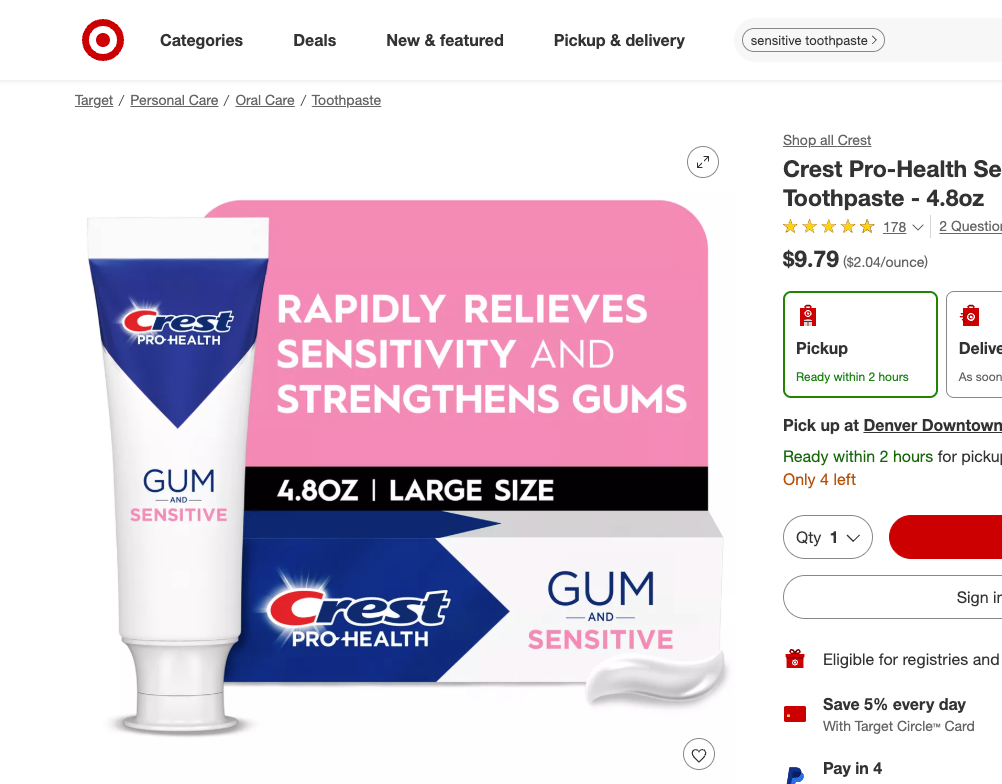Click the Pickup bag icon
Screen dimensions: 1002x784
pyautogui.click(x=808, y=316)
